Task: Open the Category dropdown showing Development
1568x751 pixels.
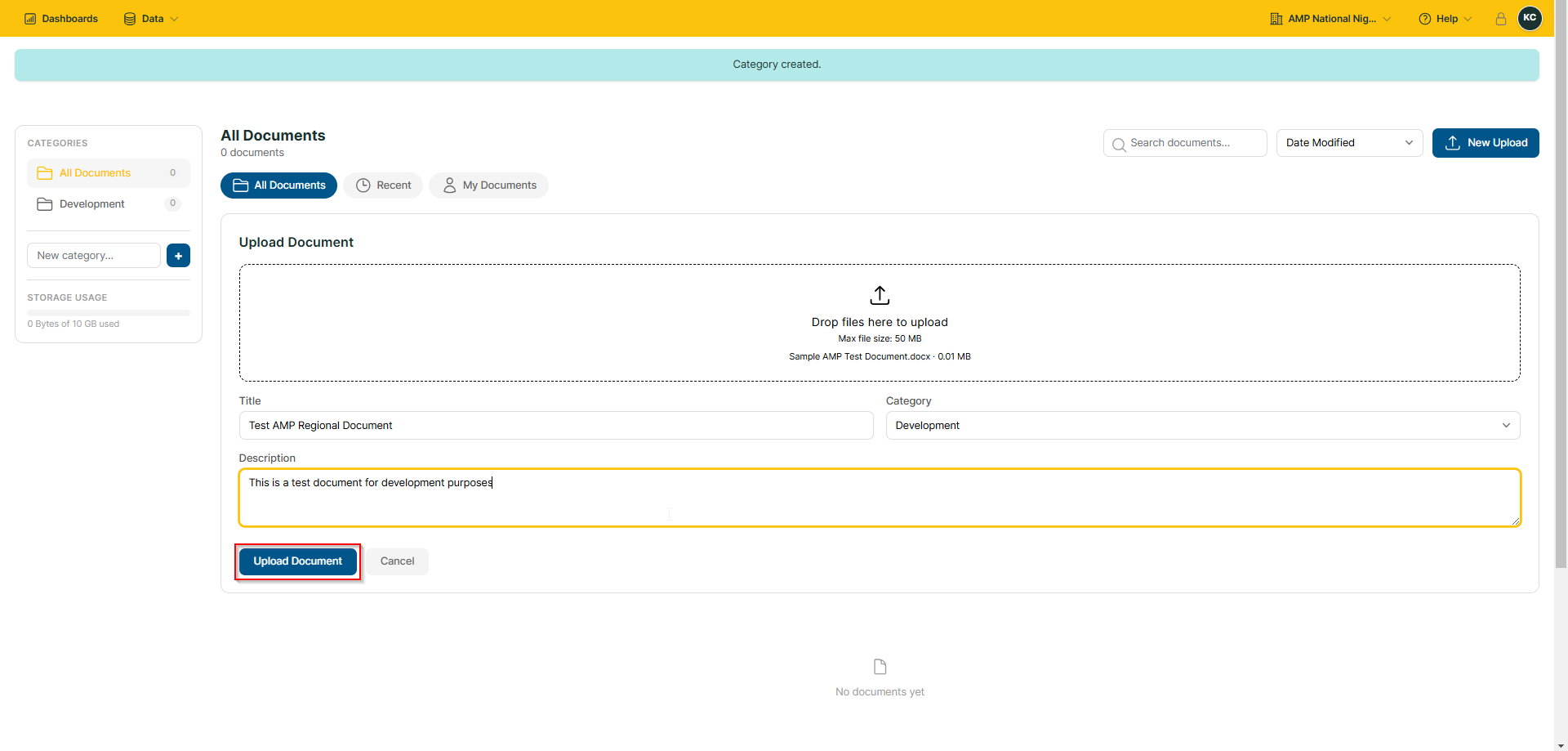Action: (x=1203, y=426)
